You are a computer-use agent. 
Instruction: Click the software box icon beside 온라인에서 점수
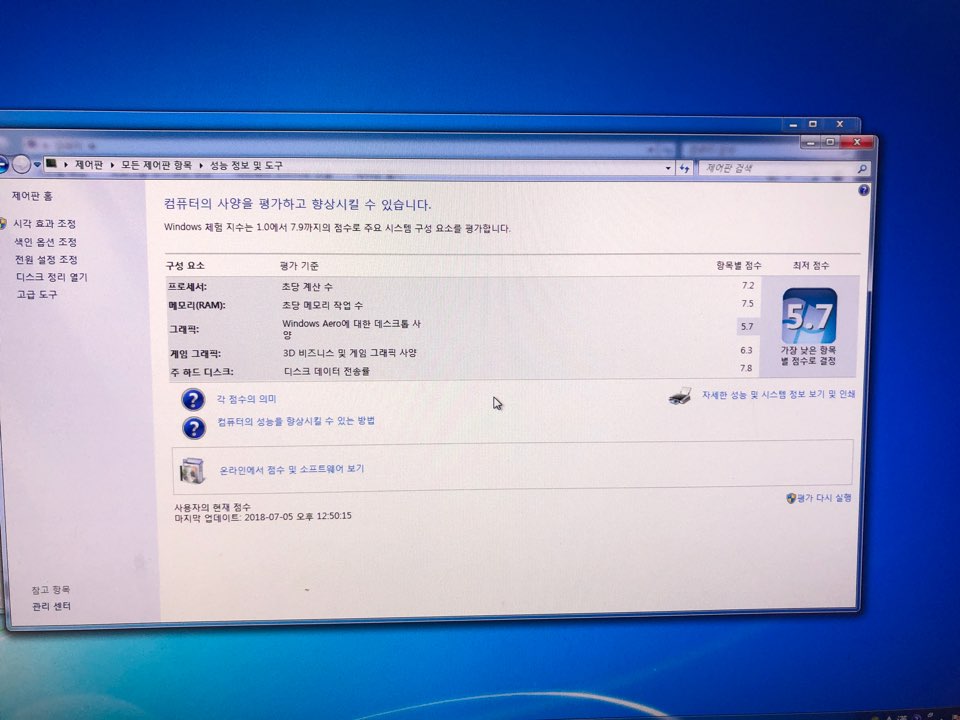(192, 471)
